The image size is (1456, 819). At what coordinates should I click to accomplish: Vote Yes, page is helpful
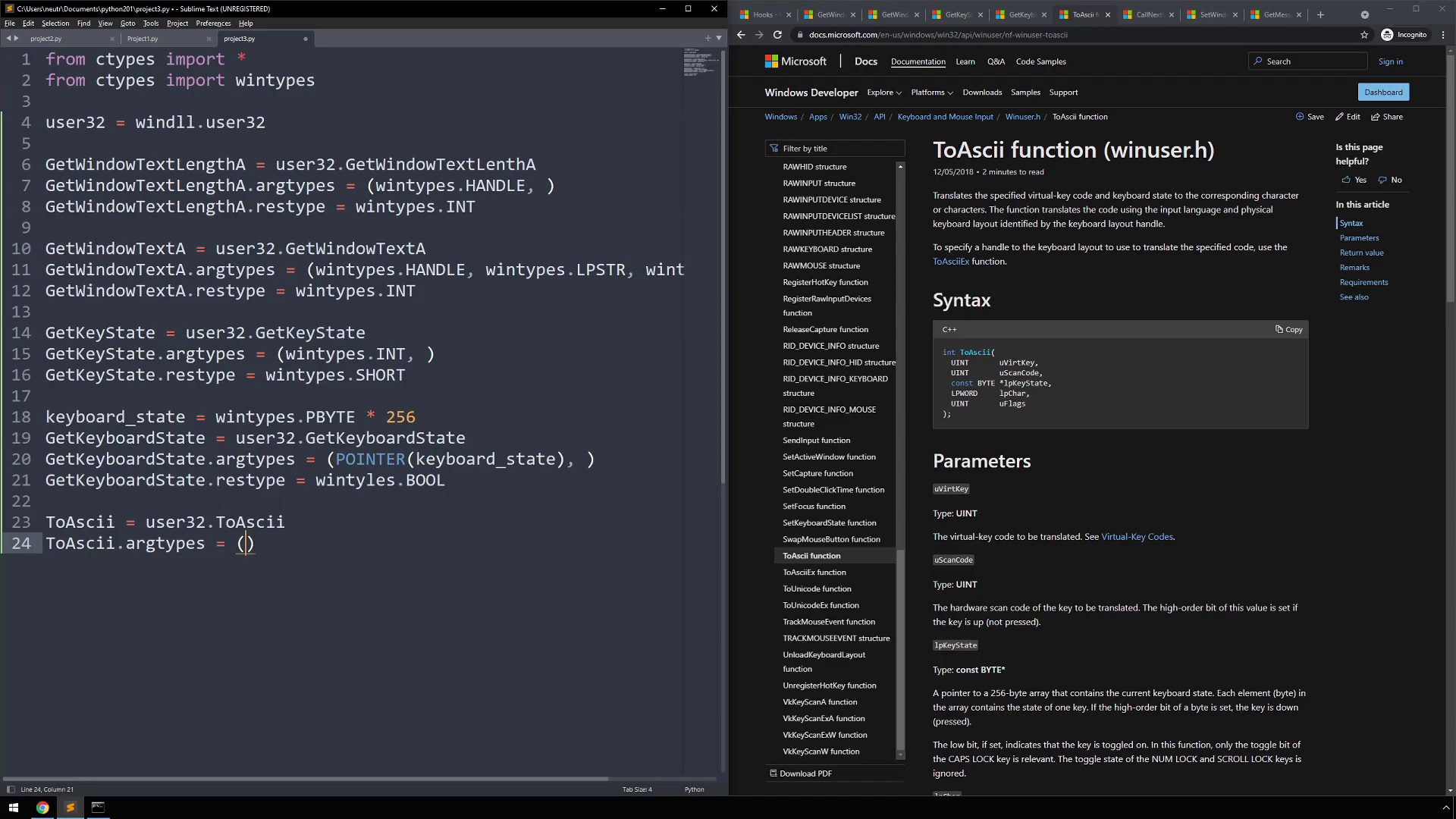(1354, 180)
